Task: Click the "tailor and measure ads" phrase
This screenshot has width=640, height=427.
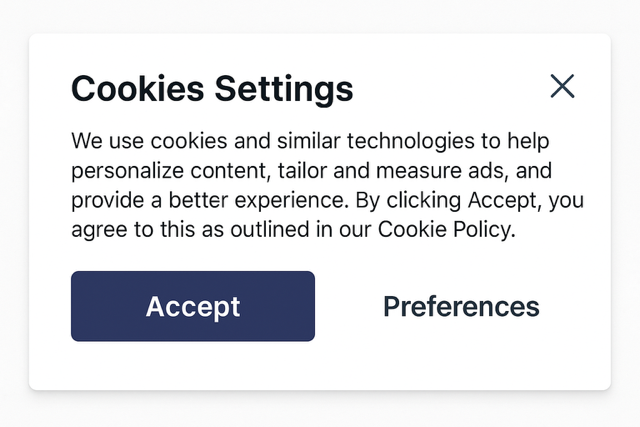Action: 391,171
